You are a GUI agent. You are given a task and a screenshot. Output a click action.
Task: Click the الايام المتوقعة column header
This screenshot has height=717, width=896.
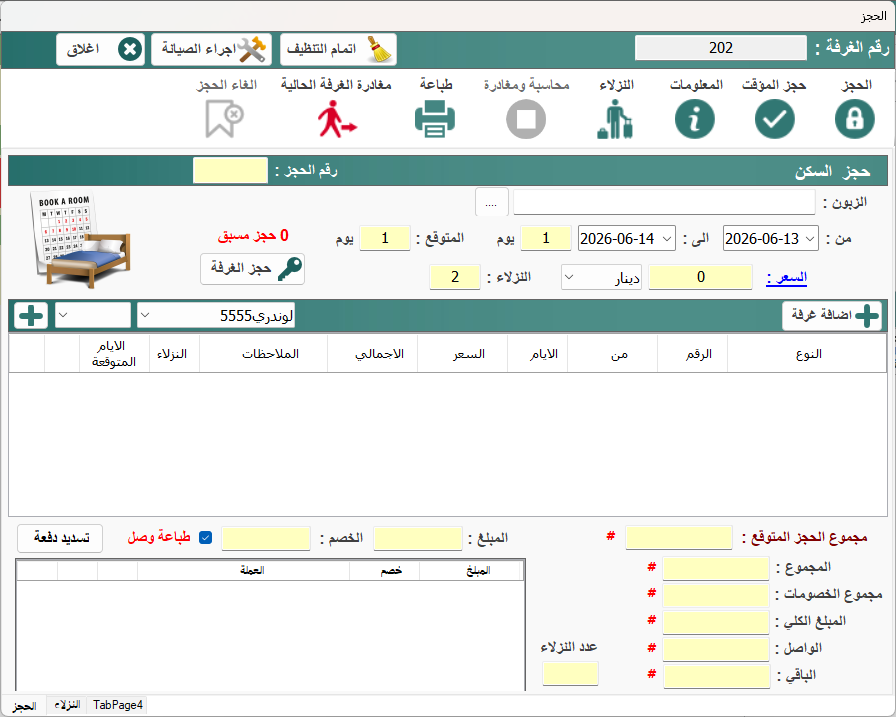[114, 354]
